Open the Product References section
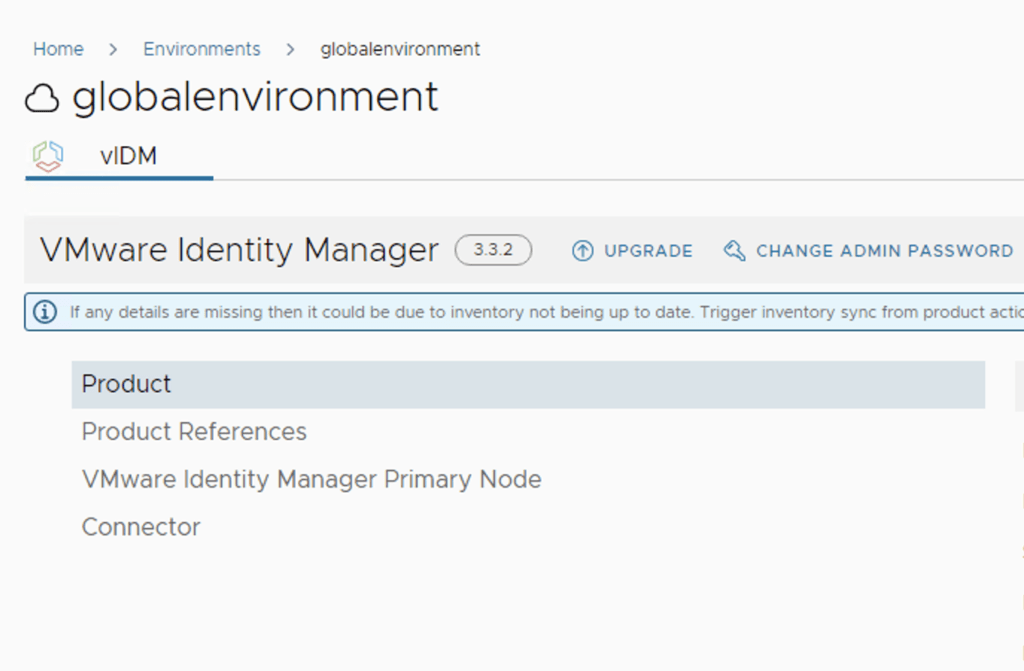Screen dimensions: 1024x671 pyautogui.click(x=194, y=432)
